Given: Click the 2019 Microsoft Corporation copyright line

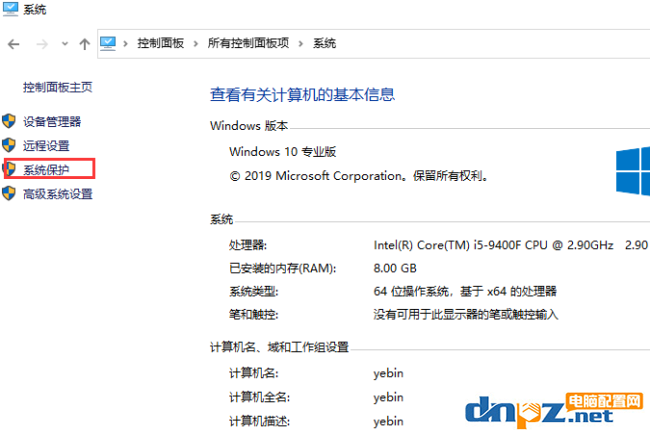Looking at the screenshot, I should point(359,176).
